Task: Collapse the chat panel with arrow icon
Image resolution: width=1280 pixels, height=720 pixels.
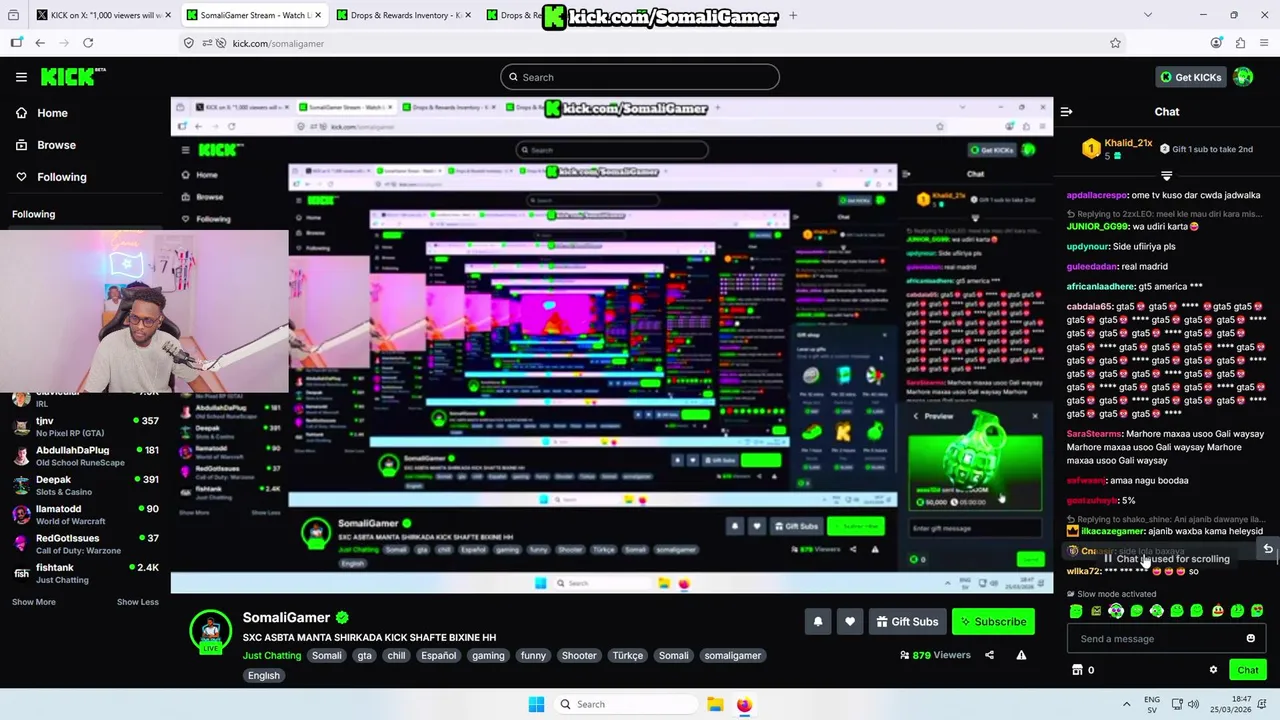Action: coord(1066,112)
